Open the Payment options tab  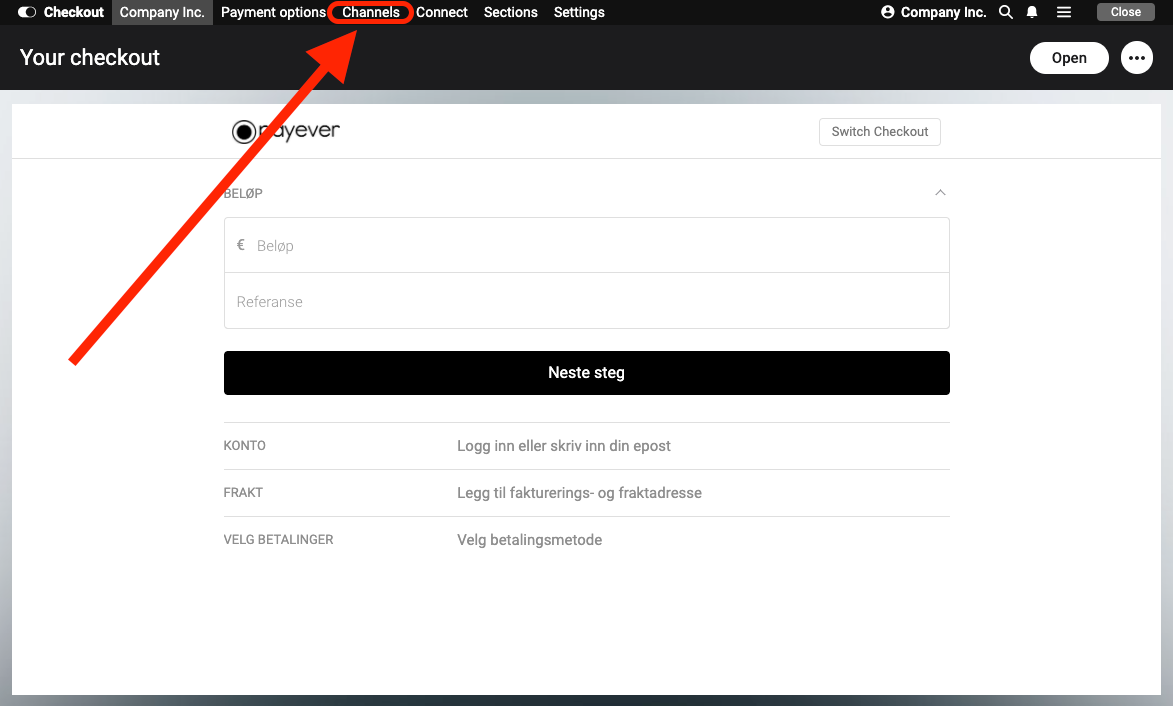click(273, 12)
